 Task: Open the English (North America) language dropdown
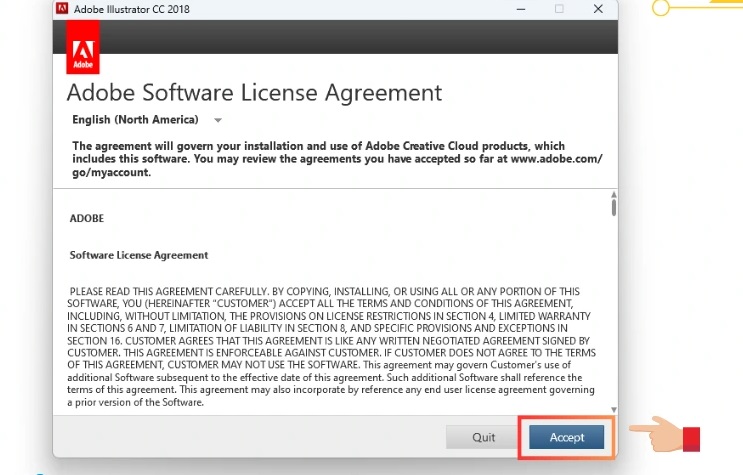147,120
